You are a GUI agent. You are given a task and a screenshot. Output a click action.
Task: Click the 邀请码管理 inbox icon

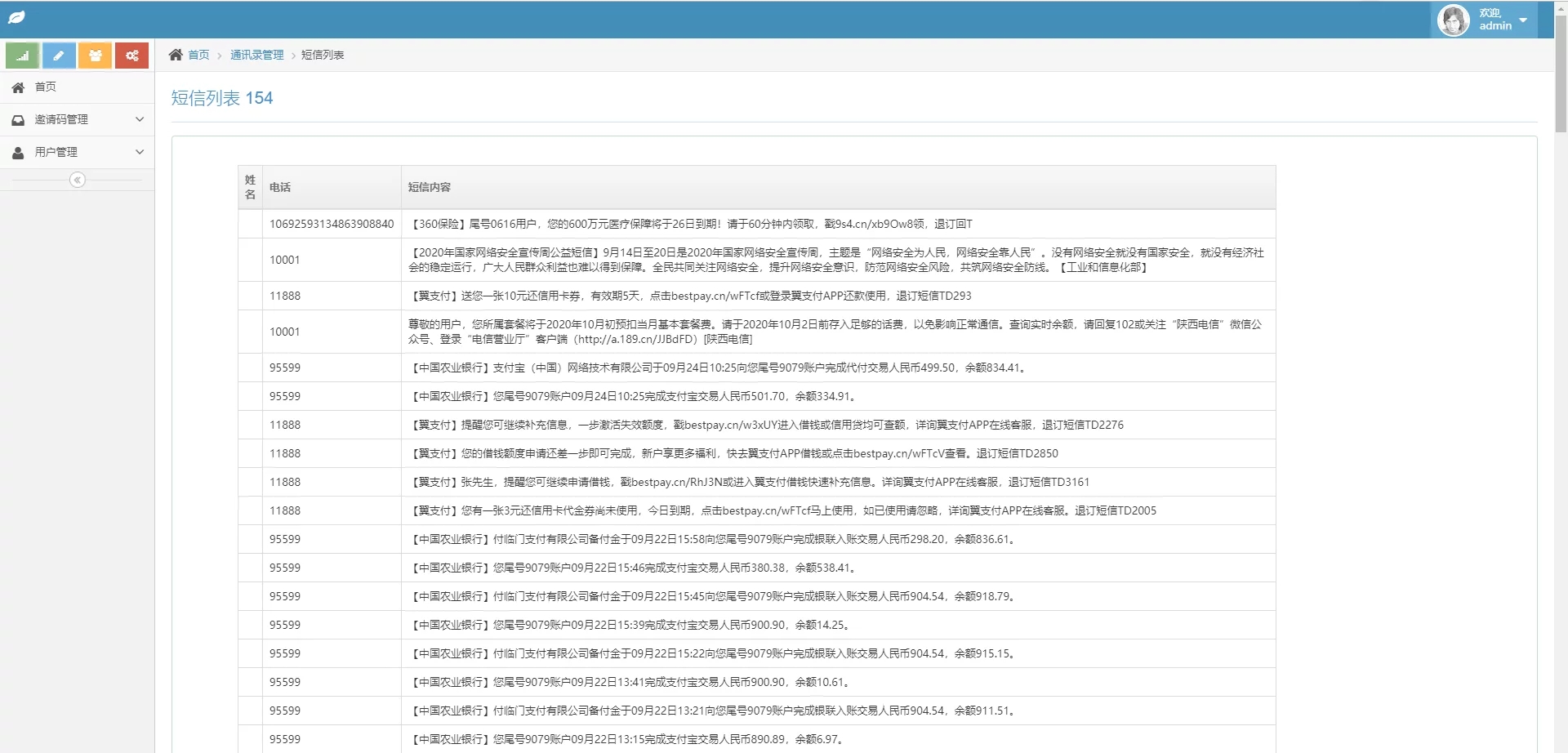pos(18,120)
